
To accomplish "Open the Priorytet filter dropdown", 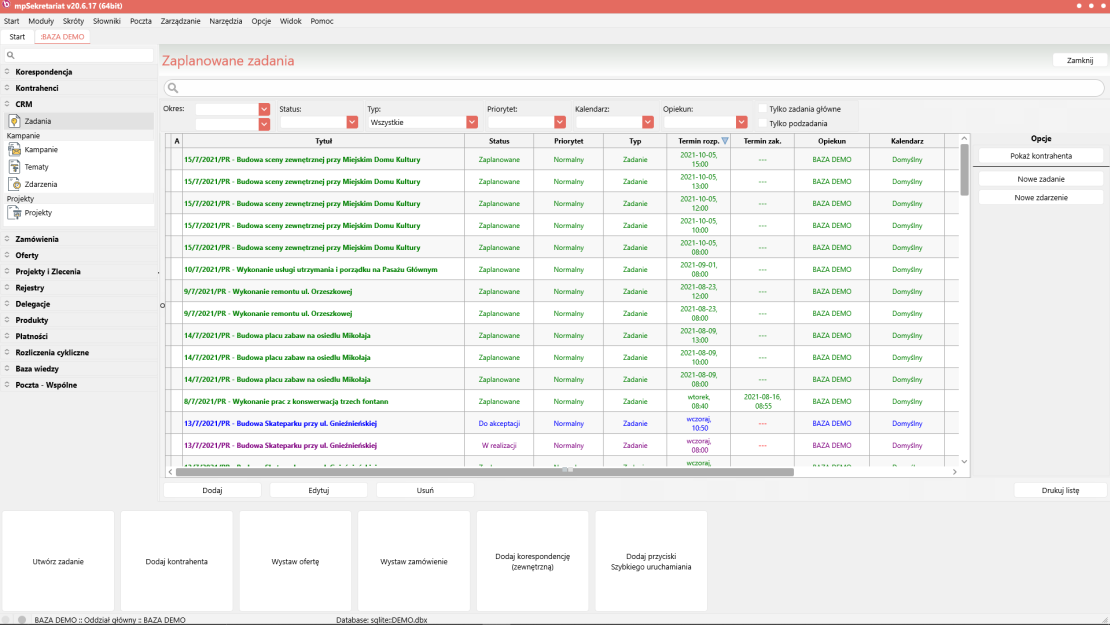I will (x=560, y=122).
